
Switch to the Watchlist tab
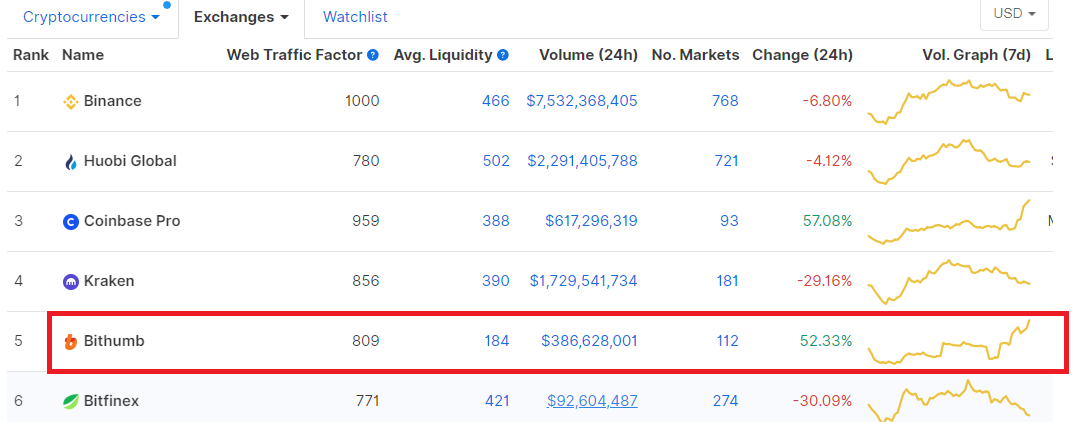355,17
